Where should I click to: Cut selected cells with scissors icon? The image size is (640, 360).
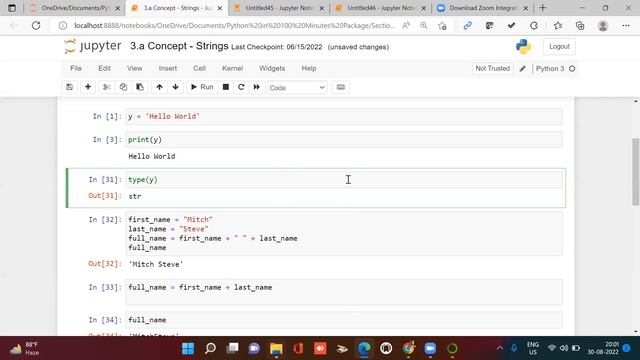coord(107,87)
